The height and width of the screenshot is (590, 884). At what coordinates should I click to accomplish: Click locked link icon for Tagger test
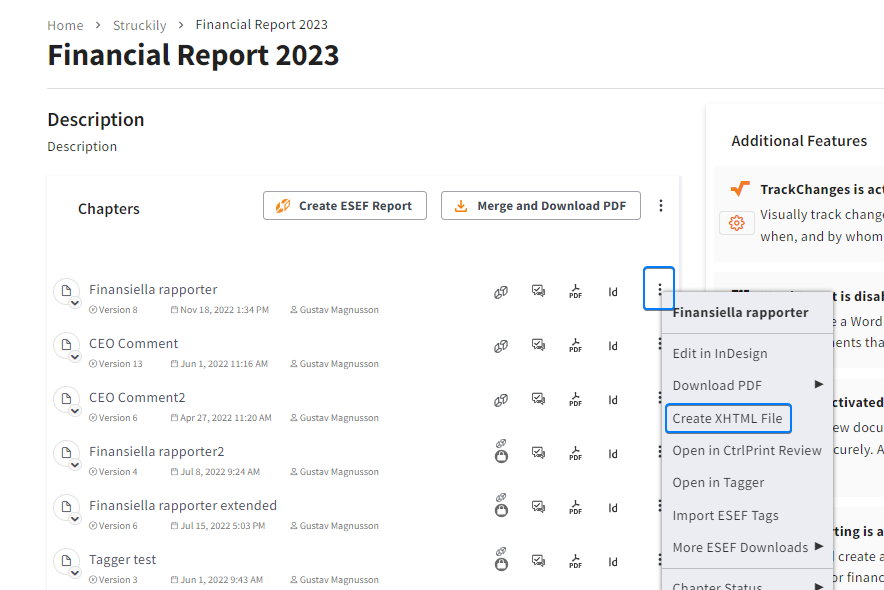point(501,560)
